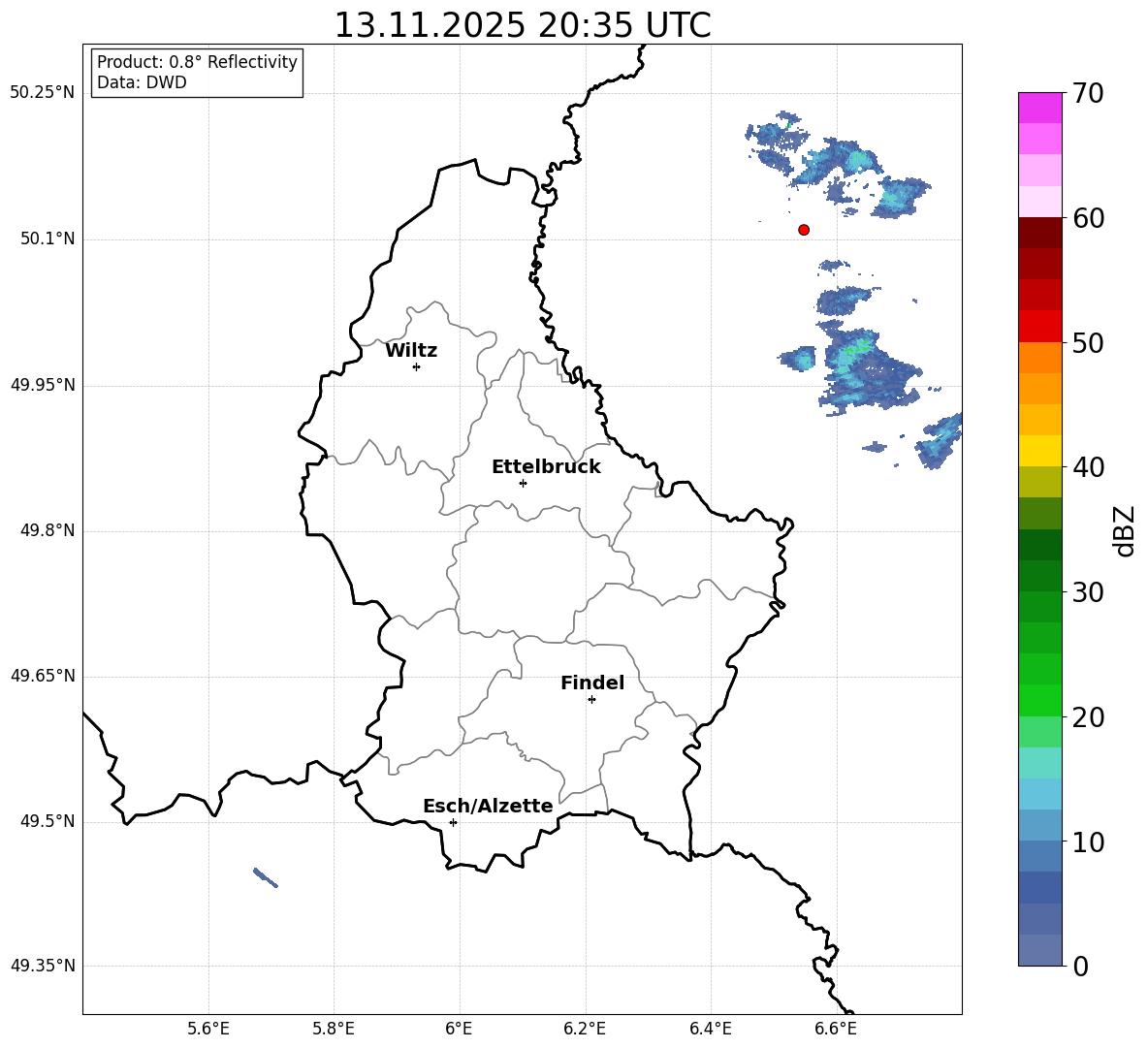This screenshot has width=1148, height=1048.
Task: Click the 49.95°N latitude label
Action: pyautogui.click(x=43, y=385)
